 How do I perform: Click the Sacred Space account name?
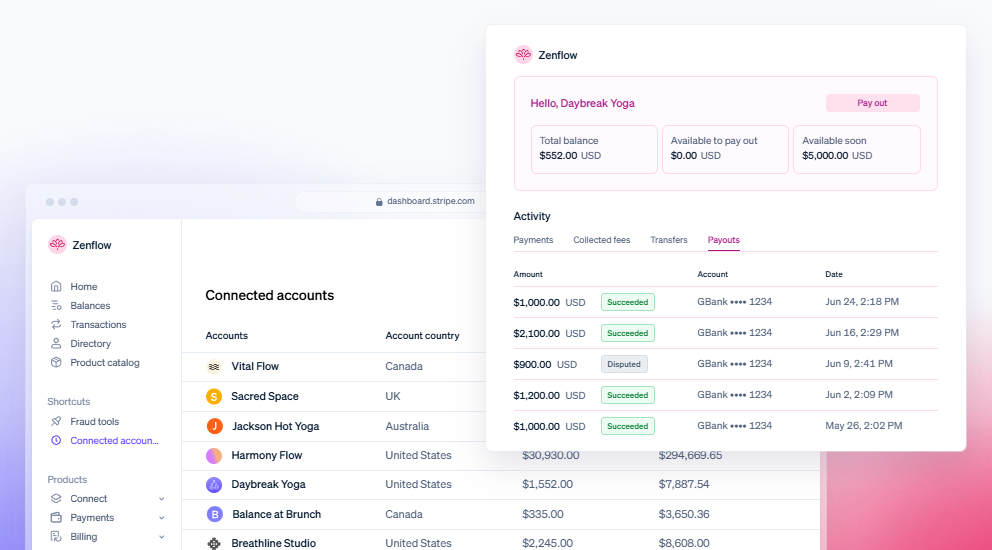[x=264, y=396]
